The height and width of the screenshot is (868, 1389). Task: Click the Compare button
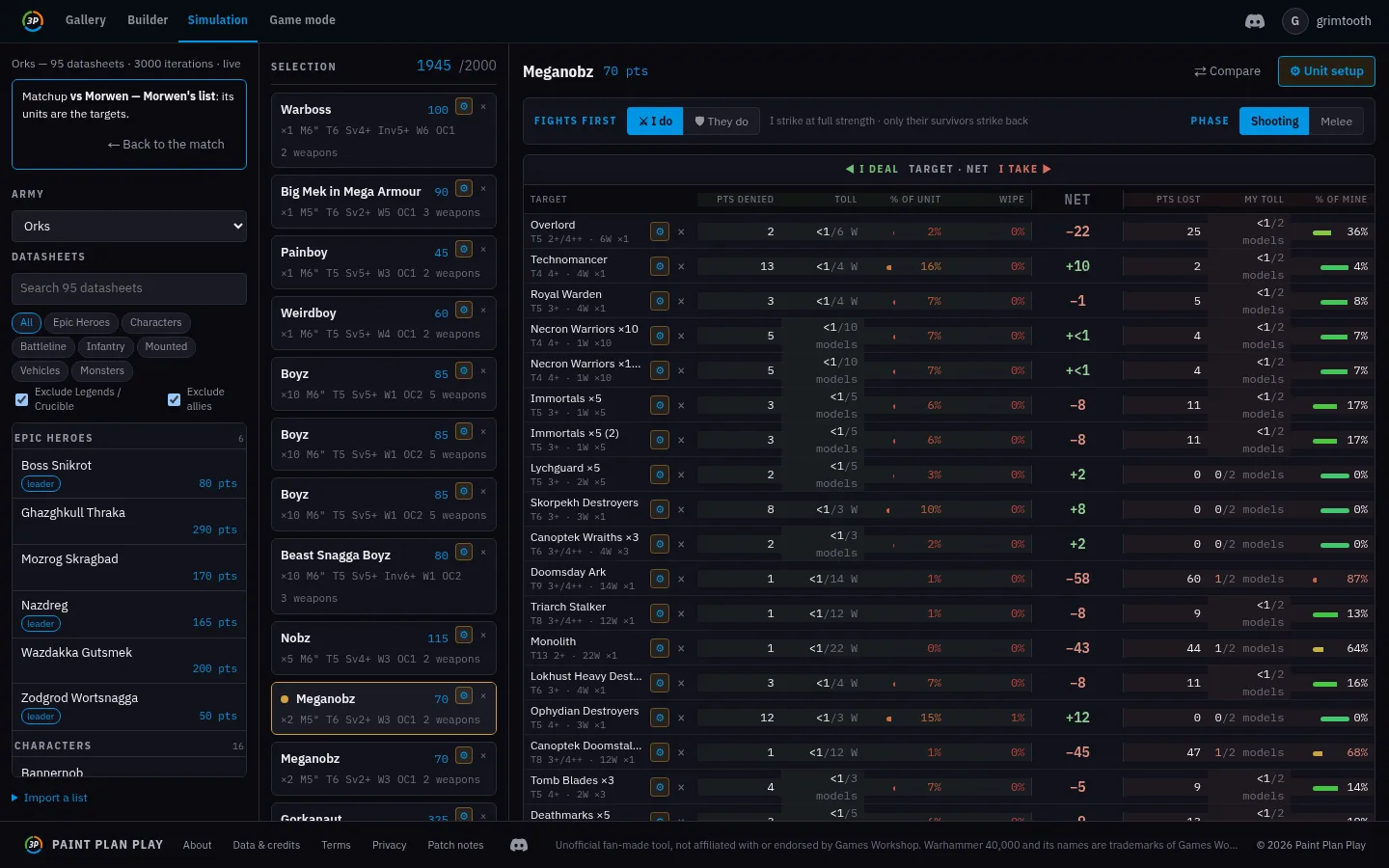(1227, 71)
